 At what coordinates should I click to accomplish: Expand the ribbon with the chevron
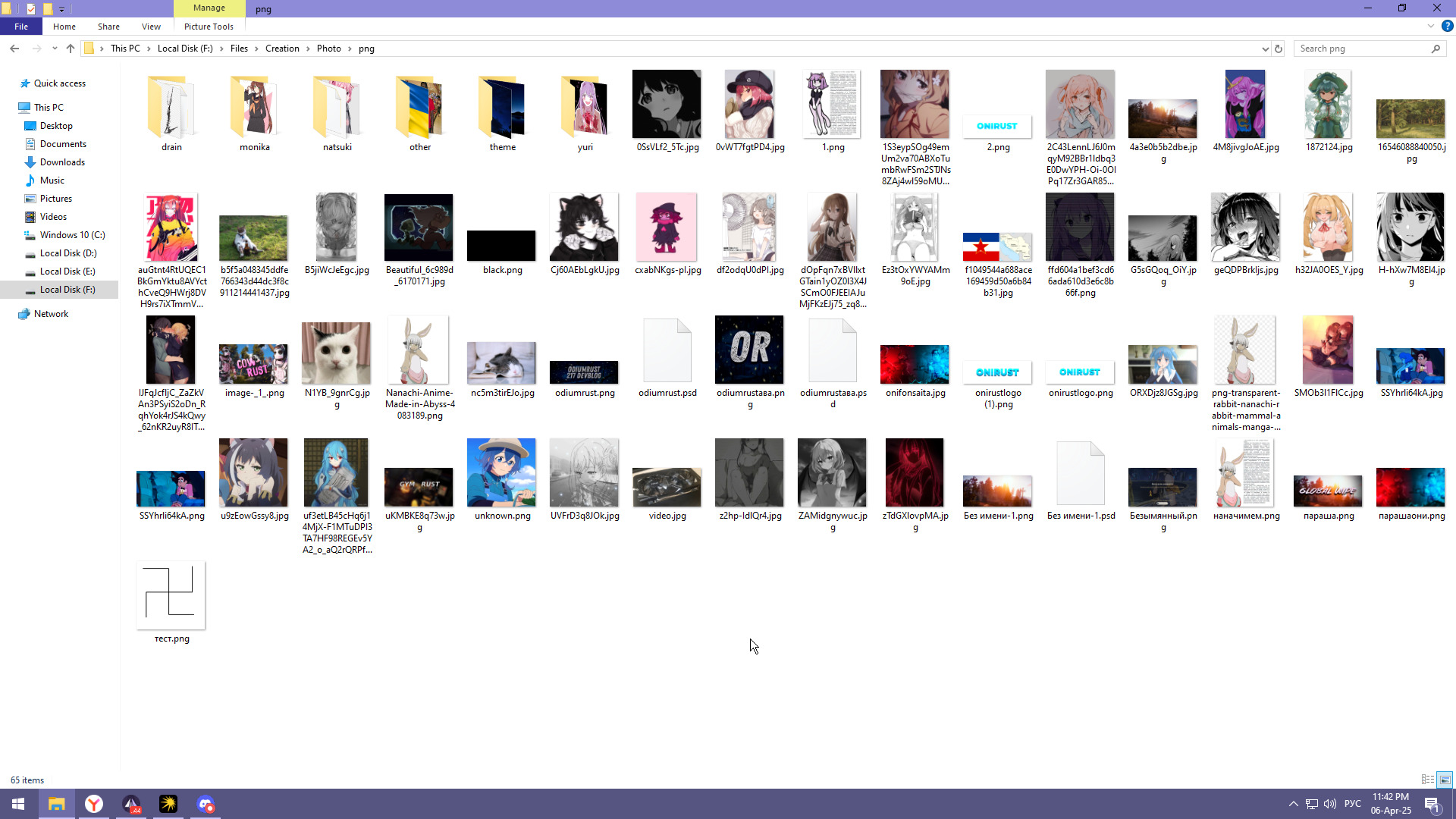click(x=1431, y=26)
